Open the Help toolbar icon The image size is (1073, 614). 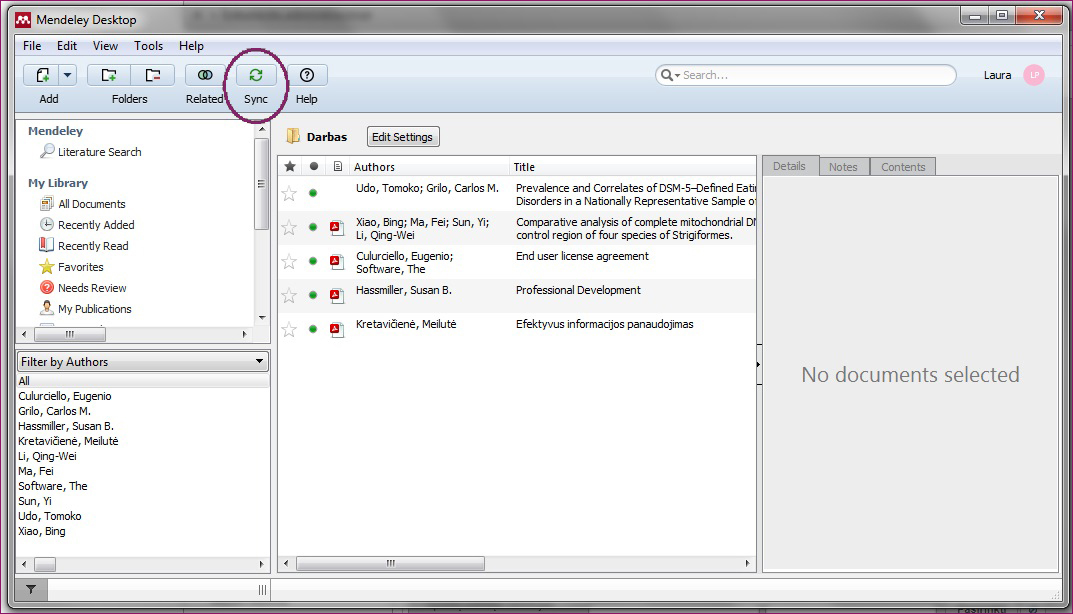[307, 75]
